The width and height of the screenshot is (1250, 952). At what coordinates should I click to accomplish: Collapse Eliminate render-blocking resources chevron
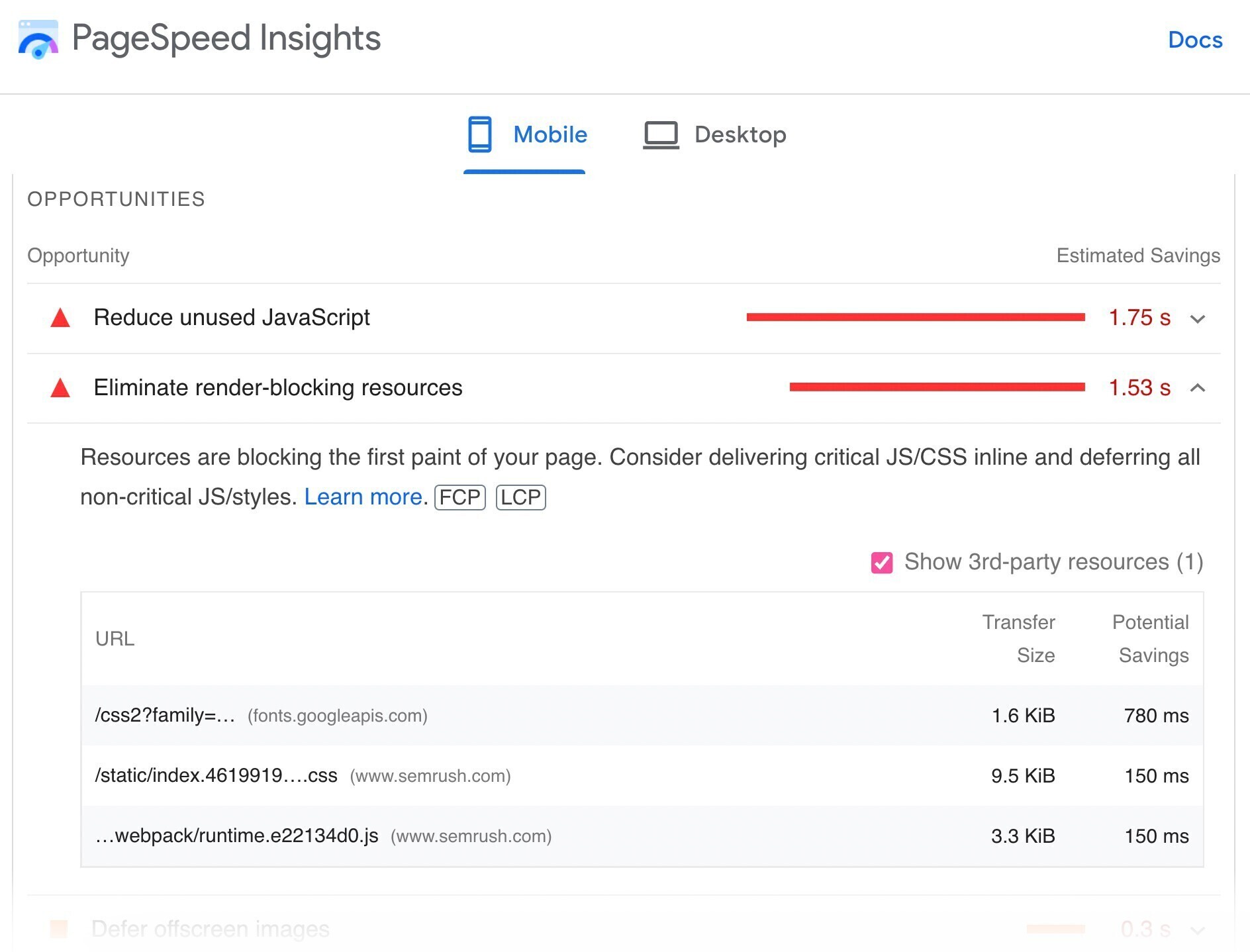point(1198,388)
